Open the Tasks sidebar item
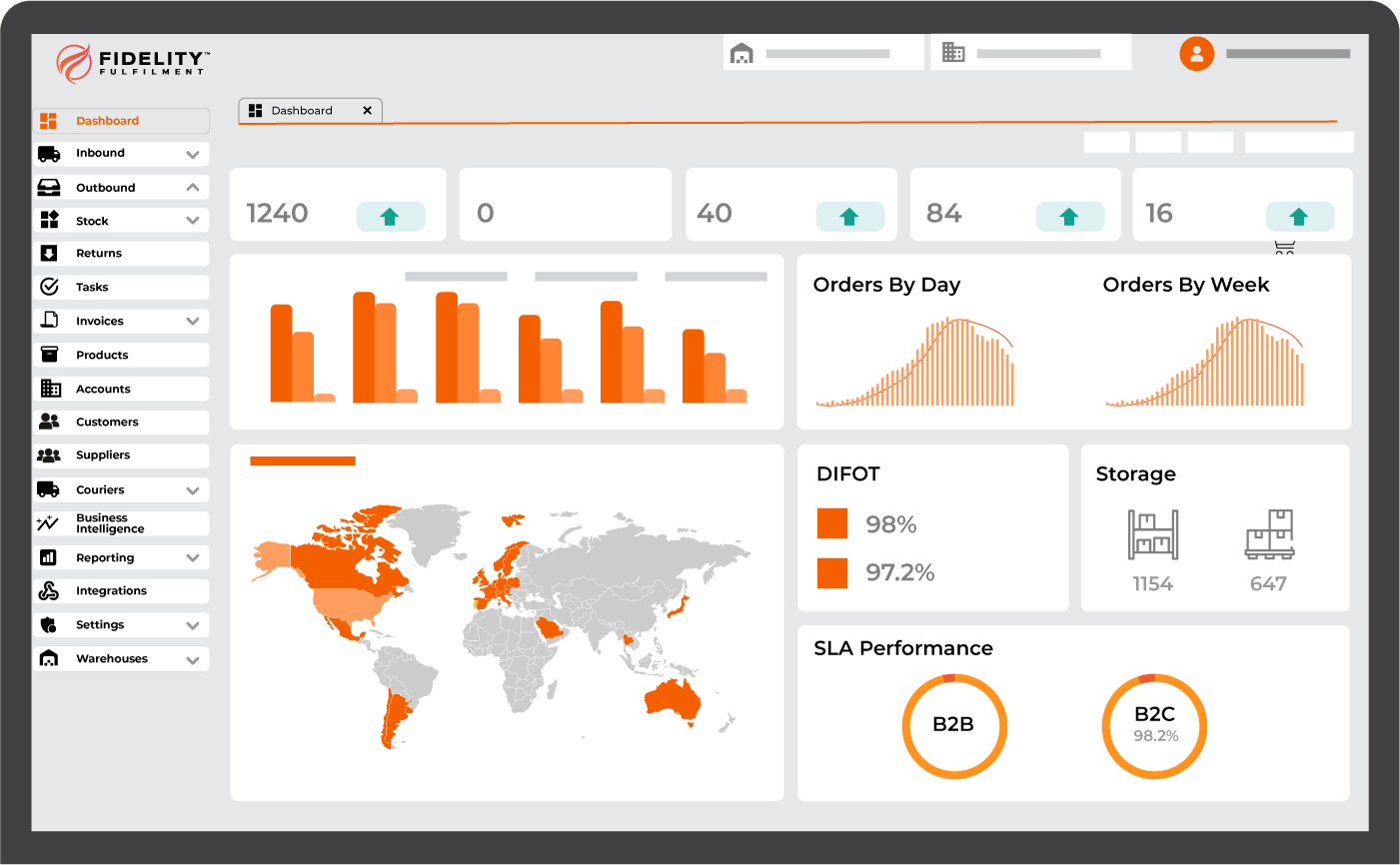Image resolution: width=1400 pixels, height=865 pixels. [121, 287]
